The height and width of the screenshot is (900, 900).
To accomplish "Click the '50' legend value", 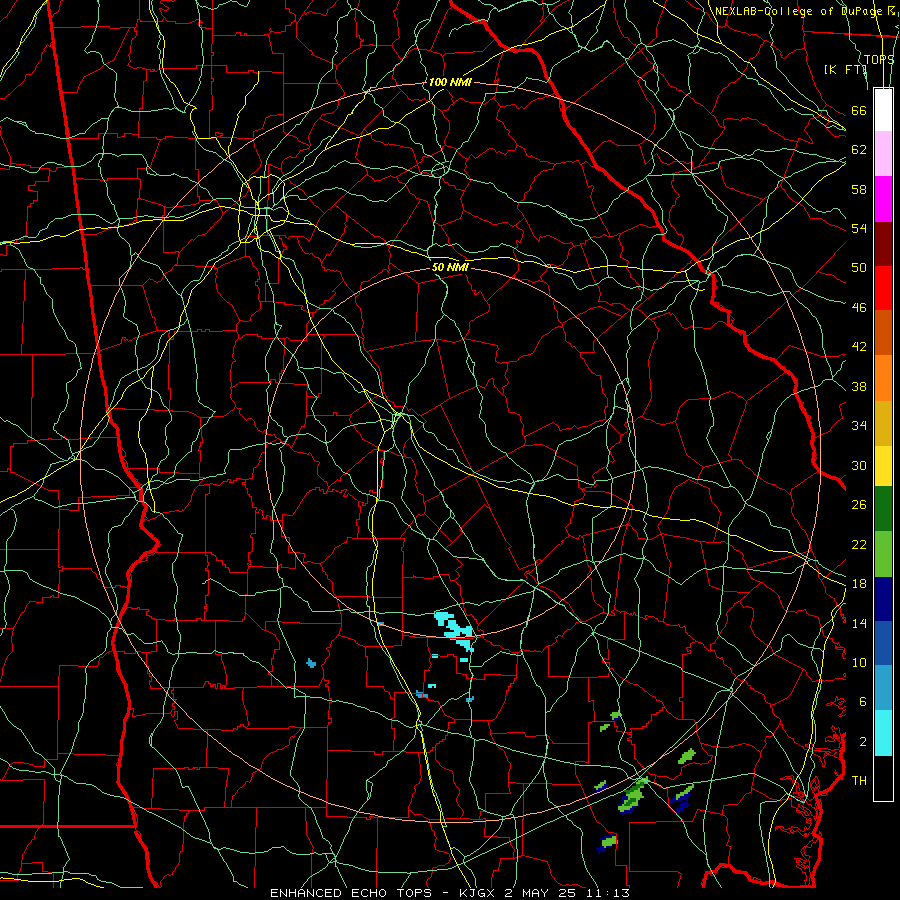I will (859, 267).
